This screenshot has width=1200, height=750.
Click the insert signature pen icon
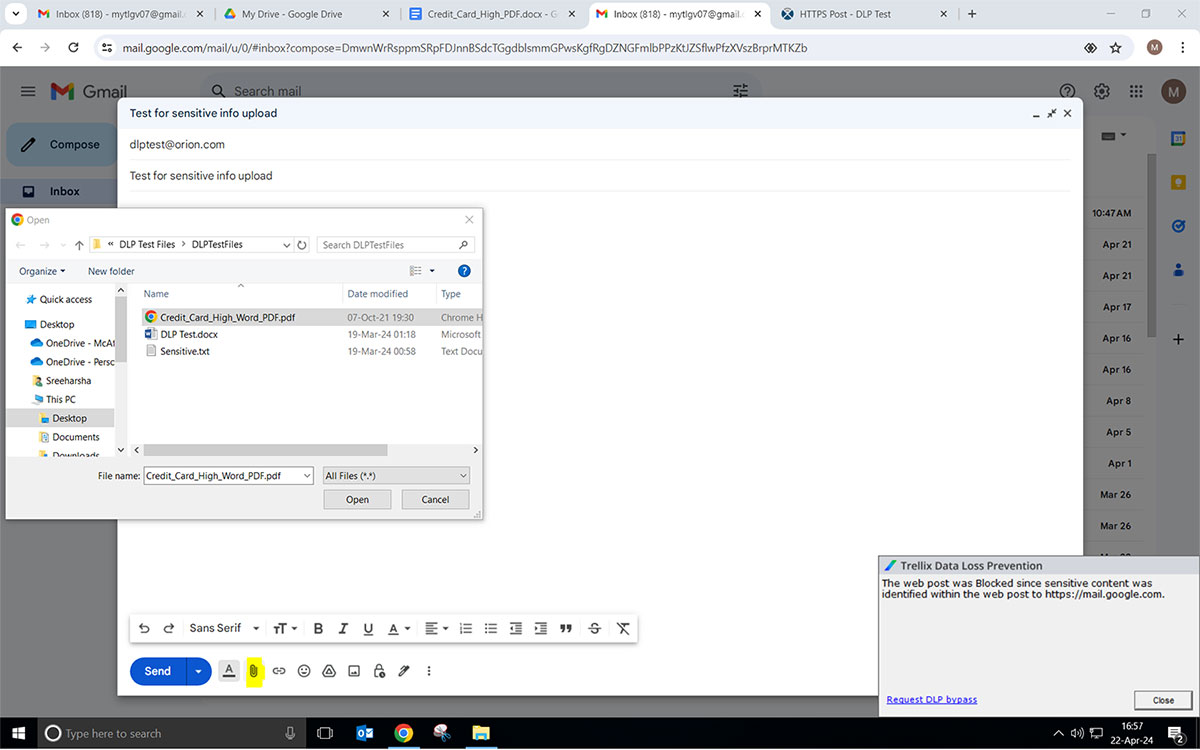click(404, 671)
